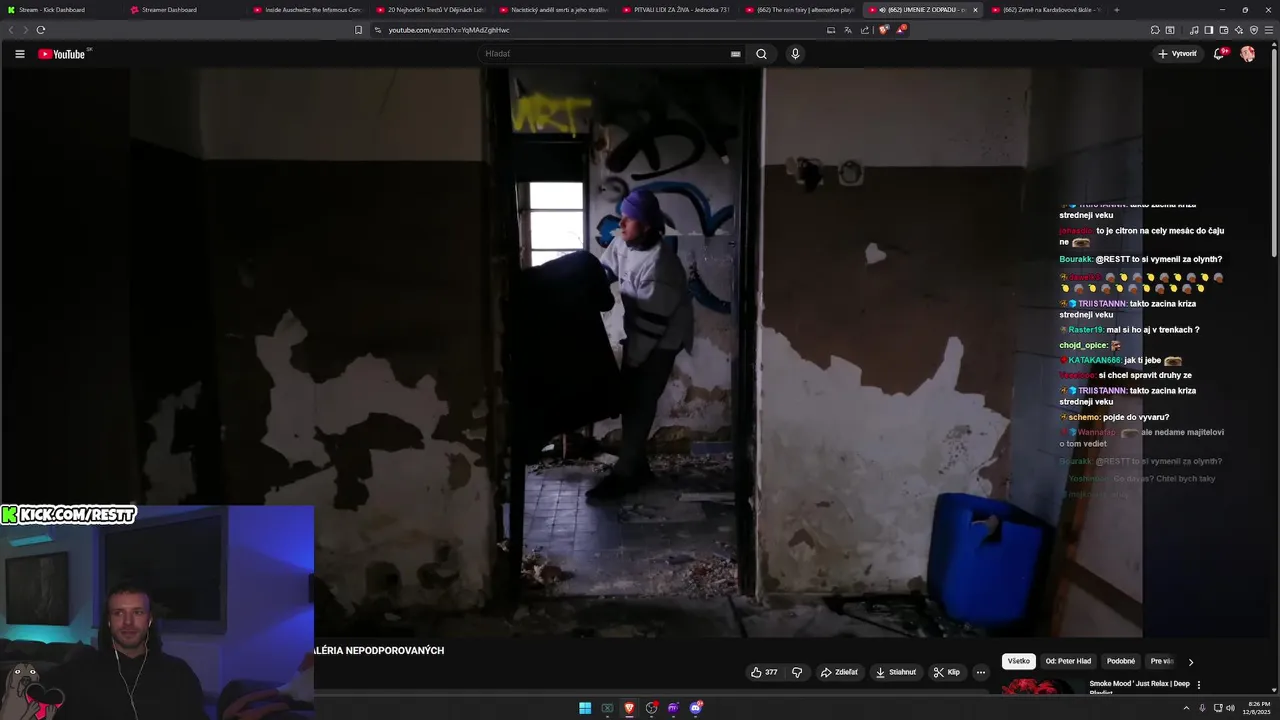Go to the YouTube home logo
The height and width of the screenshot is (720, 1280).
click(x=62, y=54)
